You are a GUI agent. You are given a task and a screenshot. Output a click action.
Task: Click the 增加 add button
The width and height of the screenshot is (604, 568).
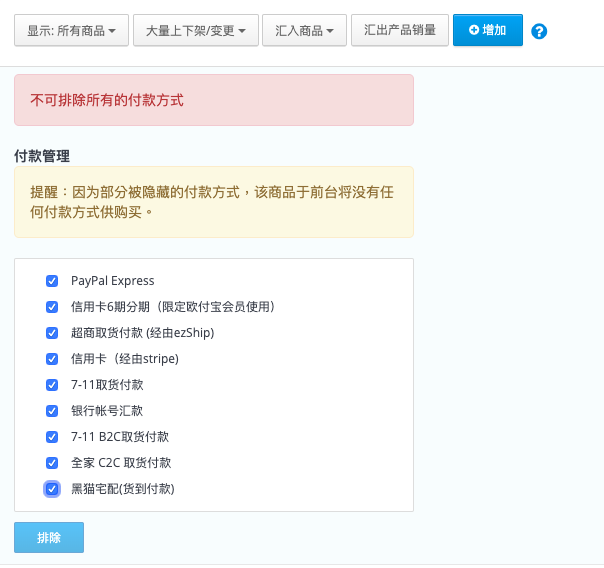(488, 30)
